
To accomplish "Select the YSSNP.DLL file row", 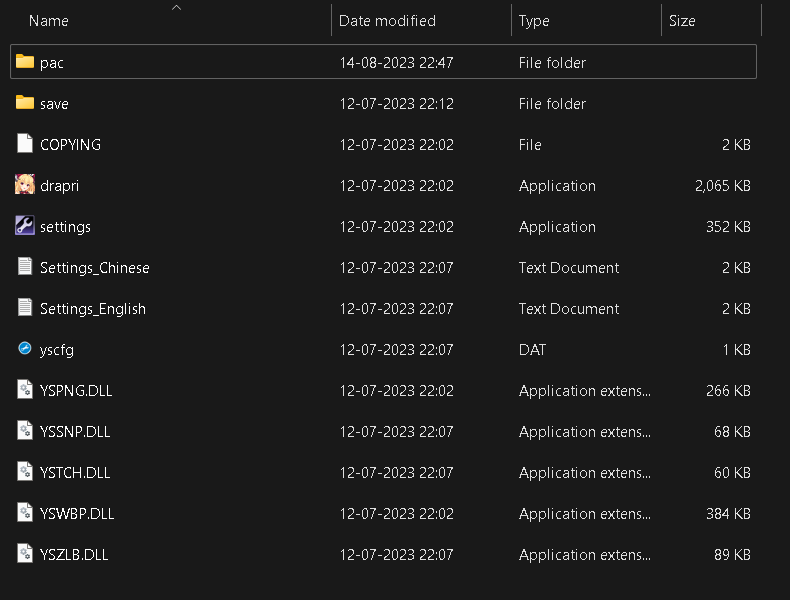I will click(383, 431).
